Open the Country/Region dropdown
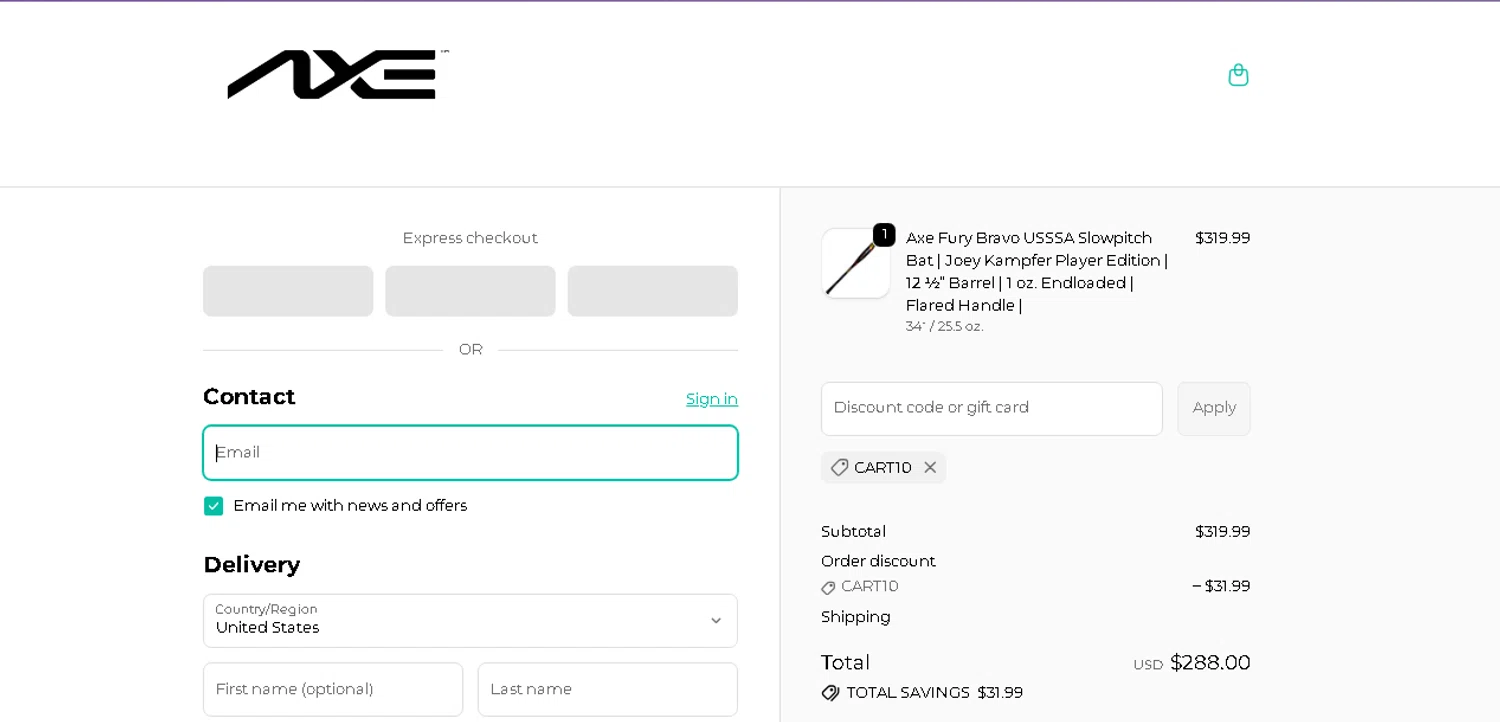 pos(470,621)
